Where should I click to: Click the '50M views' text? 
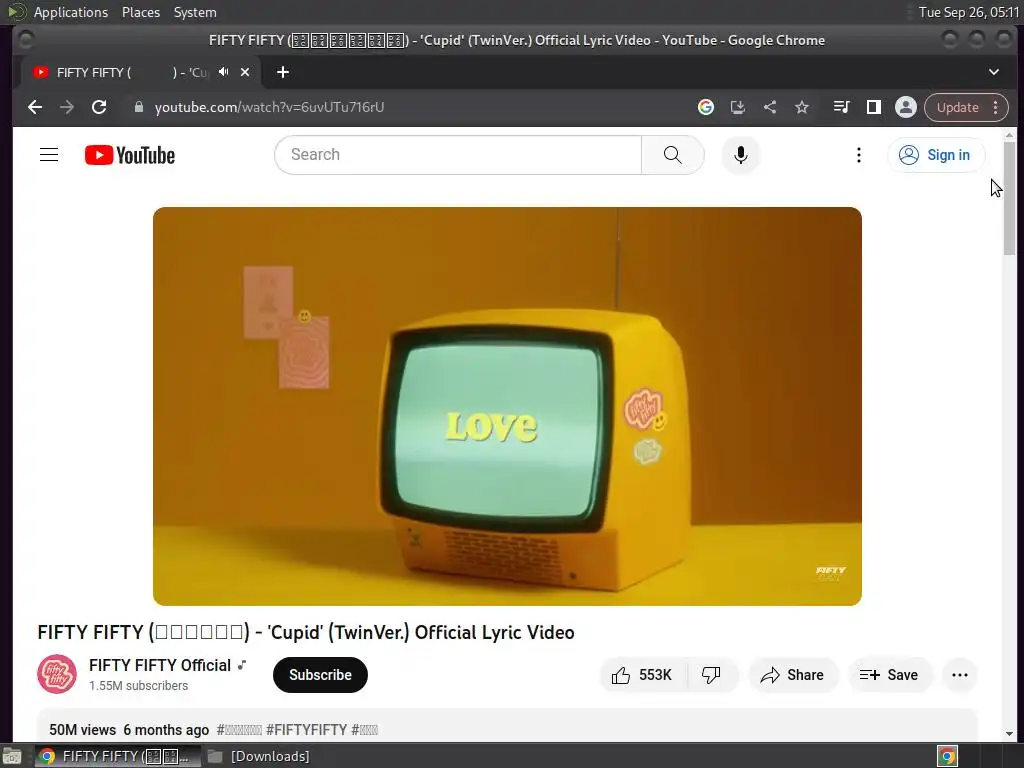click(x=82, y=729)
